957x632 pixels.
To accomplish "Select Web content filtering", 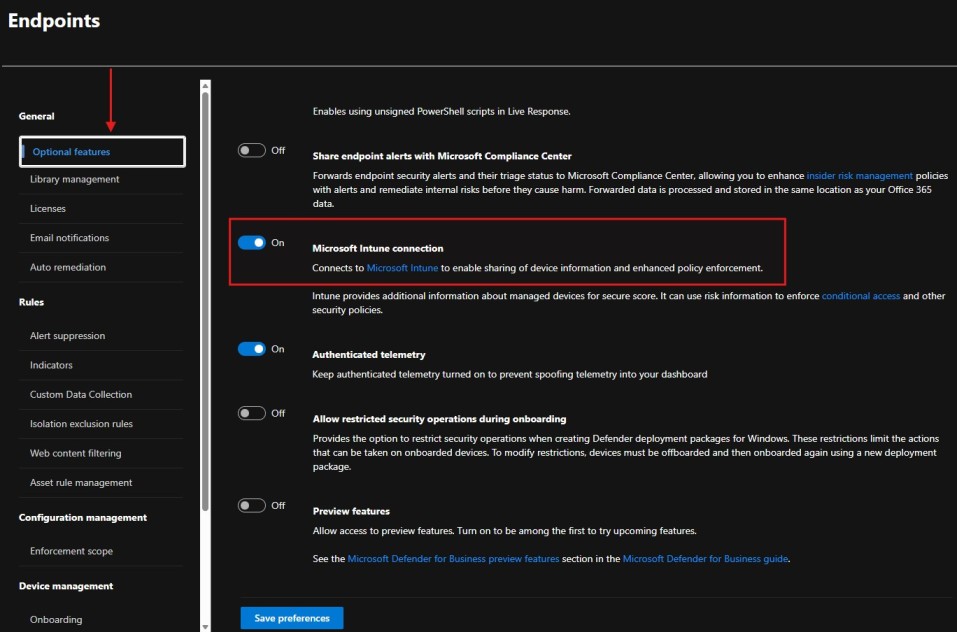I will pyautogui.click(x=76, y=453).
